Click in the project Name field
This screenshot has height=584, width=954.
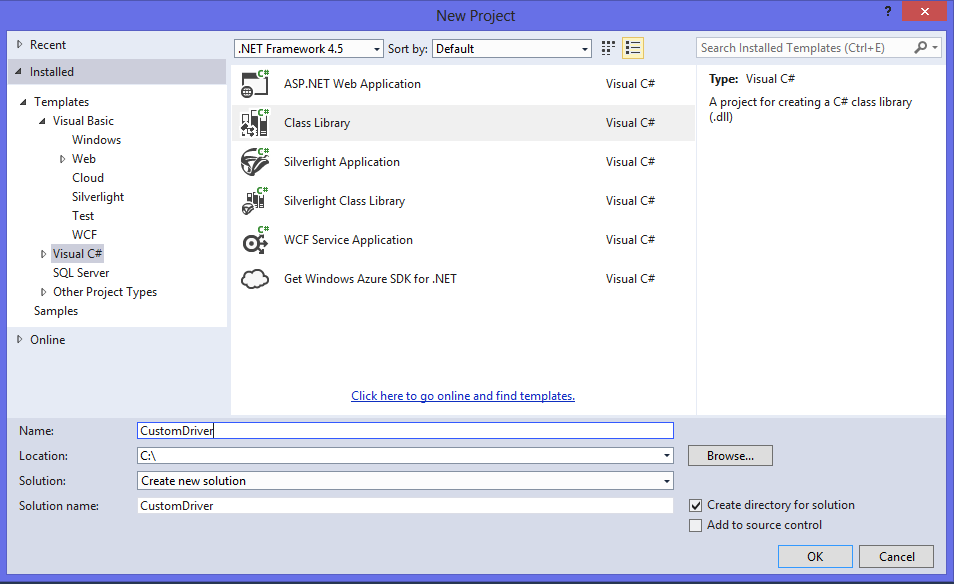405,431
